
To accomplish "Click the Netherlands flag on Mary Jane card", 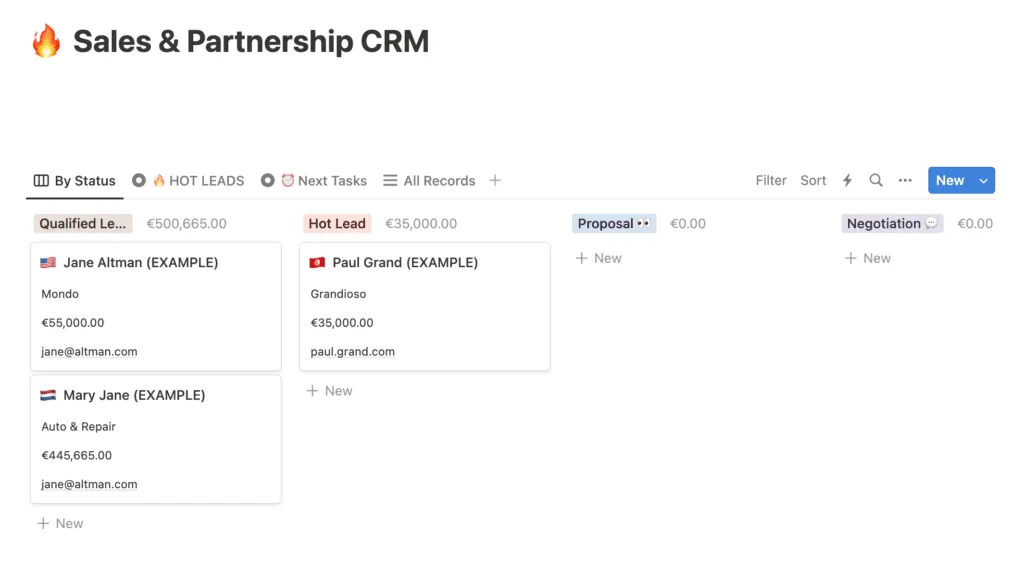I will (48, 395).
